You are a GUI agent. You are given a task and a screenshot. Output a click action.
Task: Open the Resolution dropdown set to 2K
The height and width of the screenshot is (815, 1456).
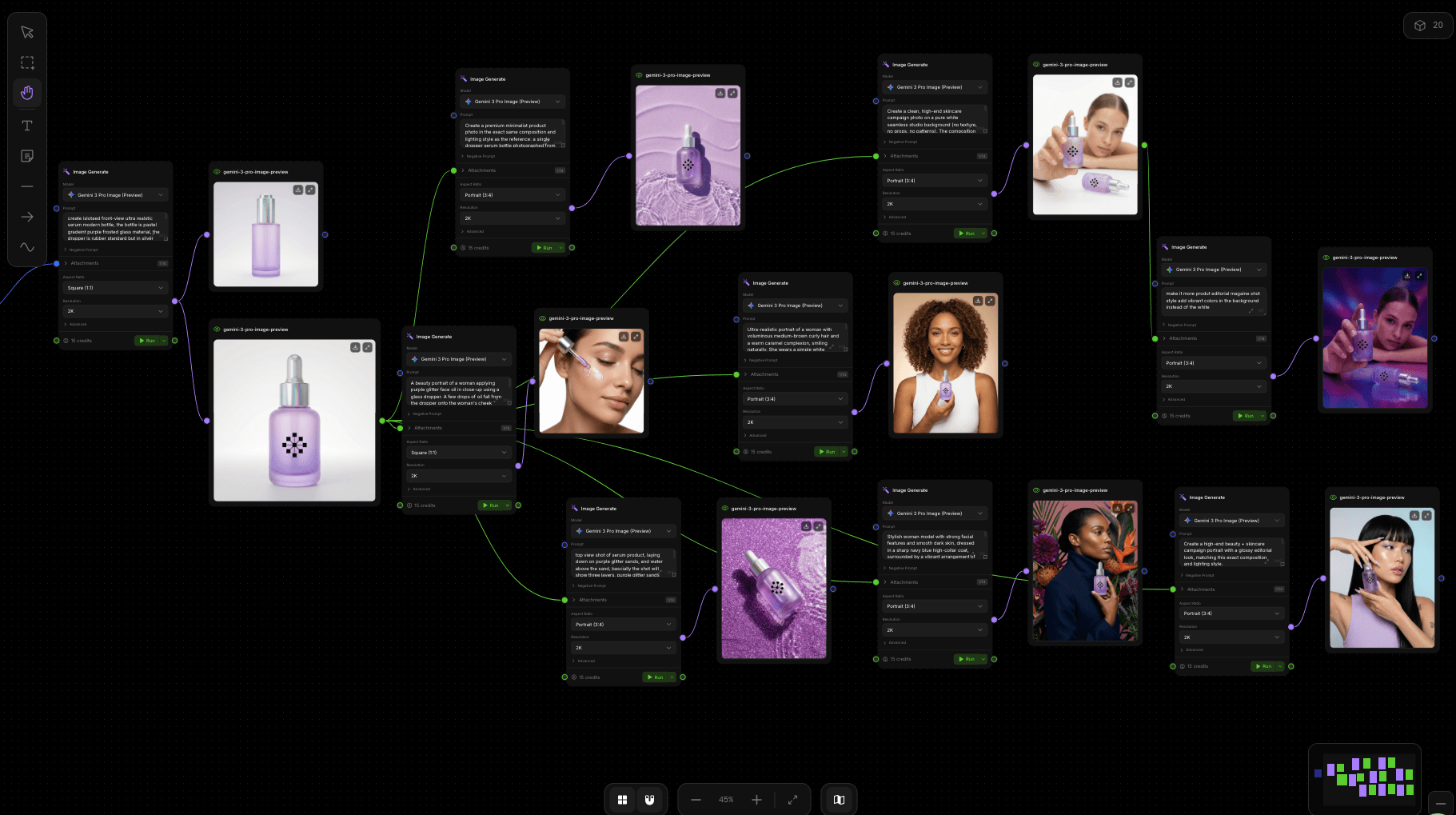point(935,203)
